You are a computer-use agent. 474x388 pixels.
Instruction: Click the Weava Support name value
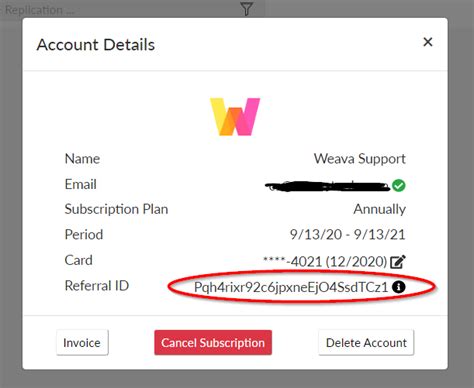point(360,159)
